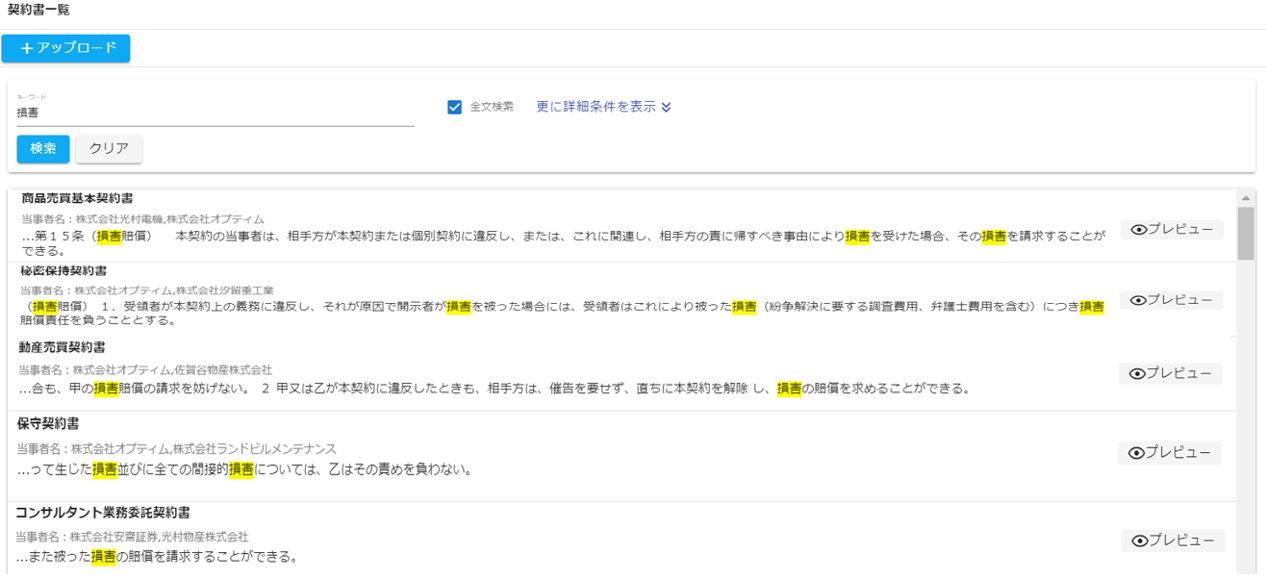Click snippet beginning …って生じた損害並びに全ての間接的損害
The width and height of the screenshot is (1266, 581).
point(244,469)
